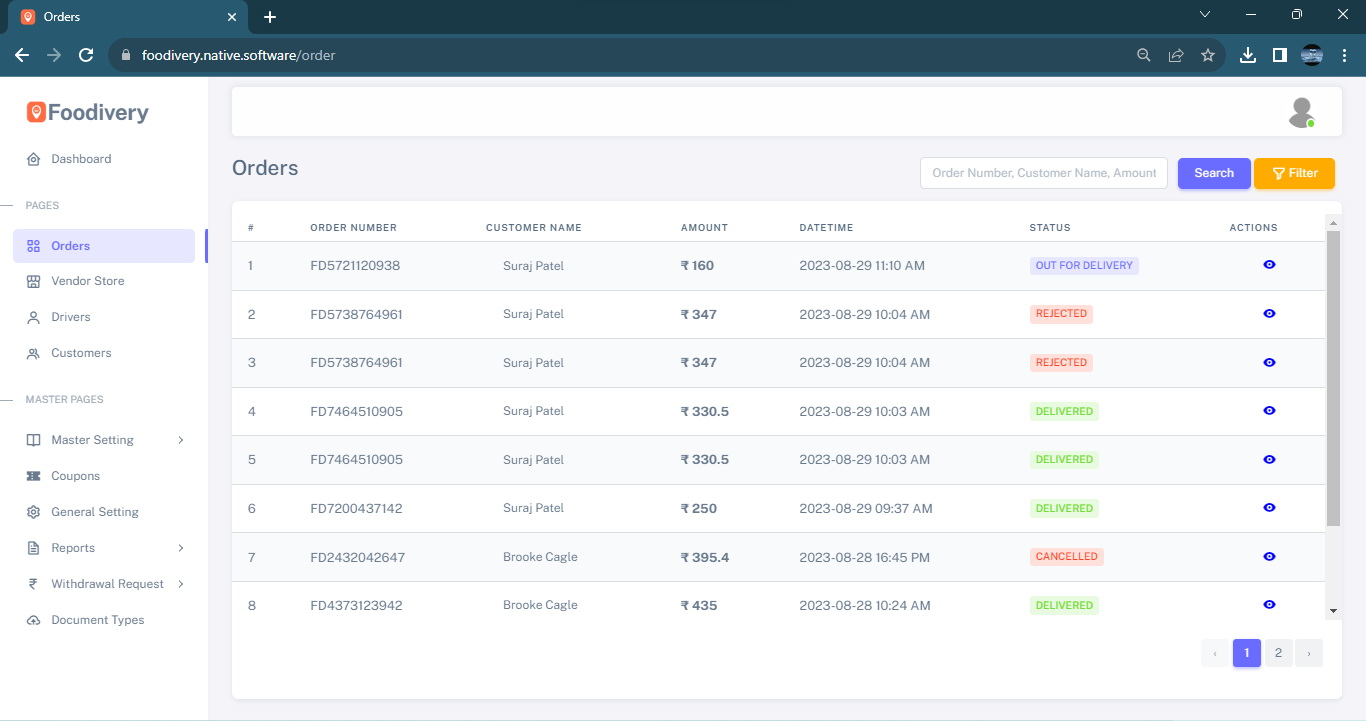Open browser profile picture icon
The image size is (1366, 721).
coord(1312,55)
